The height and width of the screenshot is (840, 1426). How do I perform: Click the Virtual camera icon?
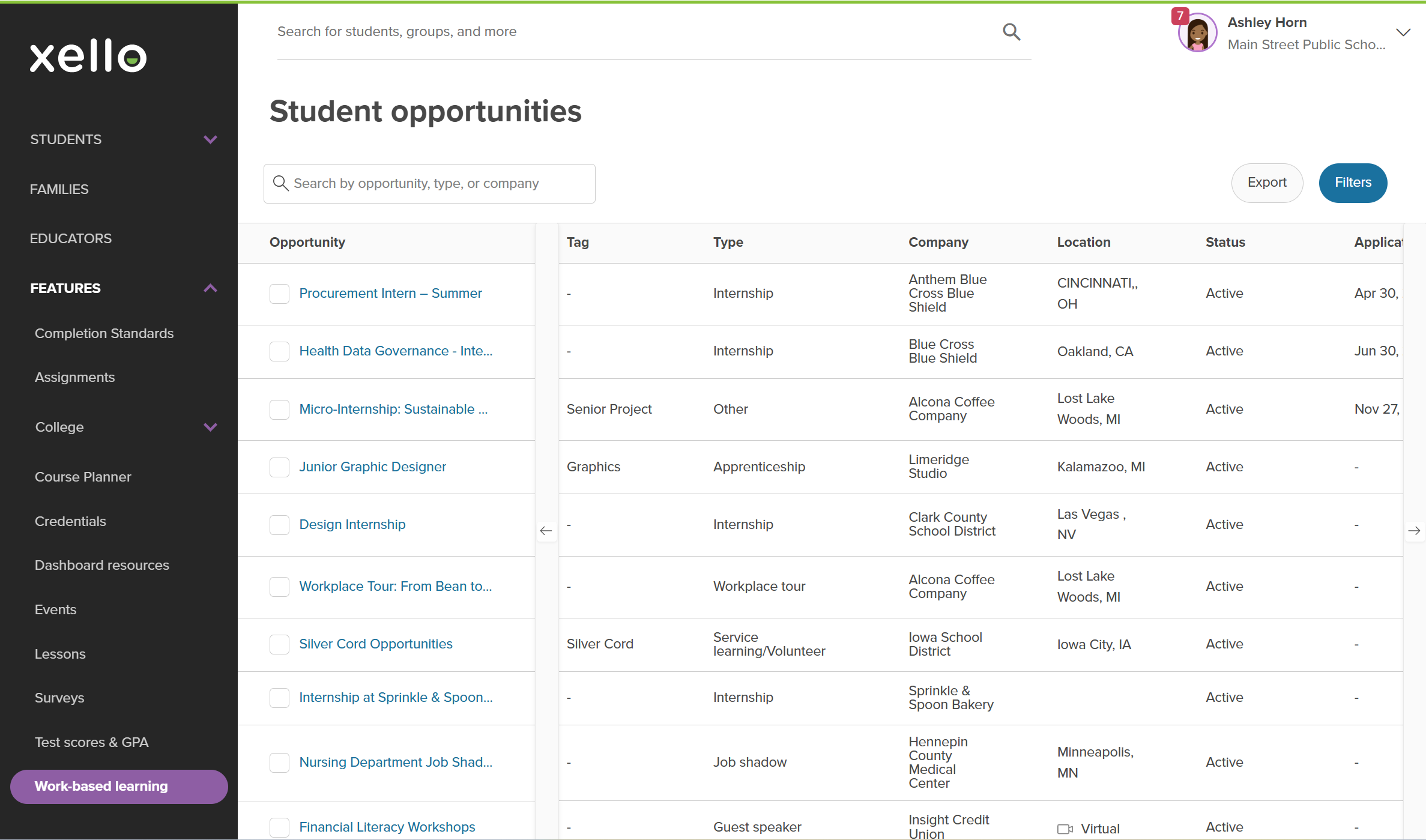(x=1065, y=829)
